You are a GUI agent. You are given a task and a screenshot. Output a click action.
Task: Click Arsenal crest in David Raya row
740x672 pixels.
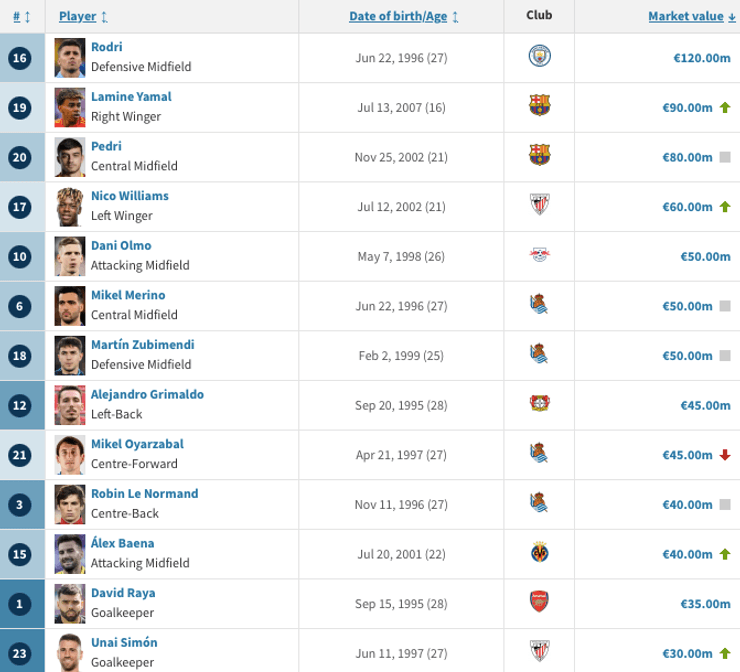click(x=539, y=604)
